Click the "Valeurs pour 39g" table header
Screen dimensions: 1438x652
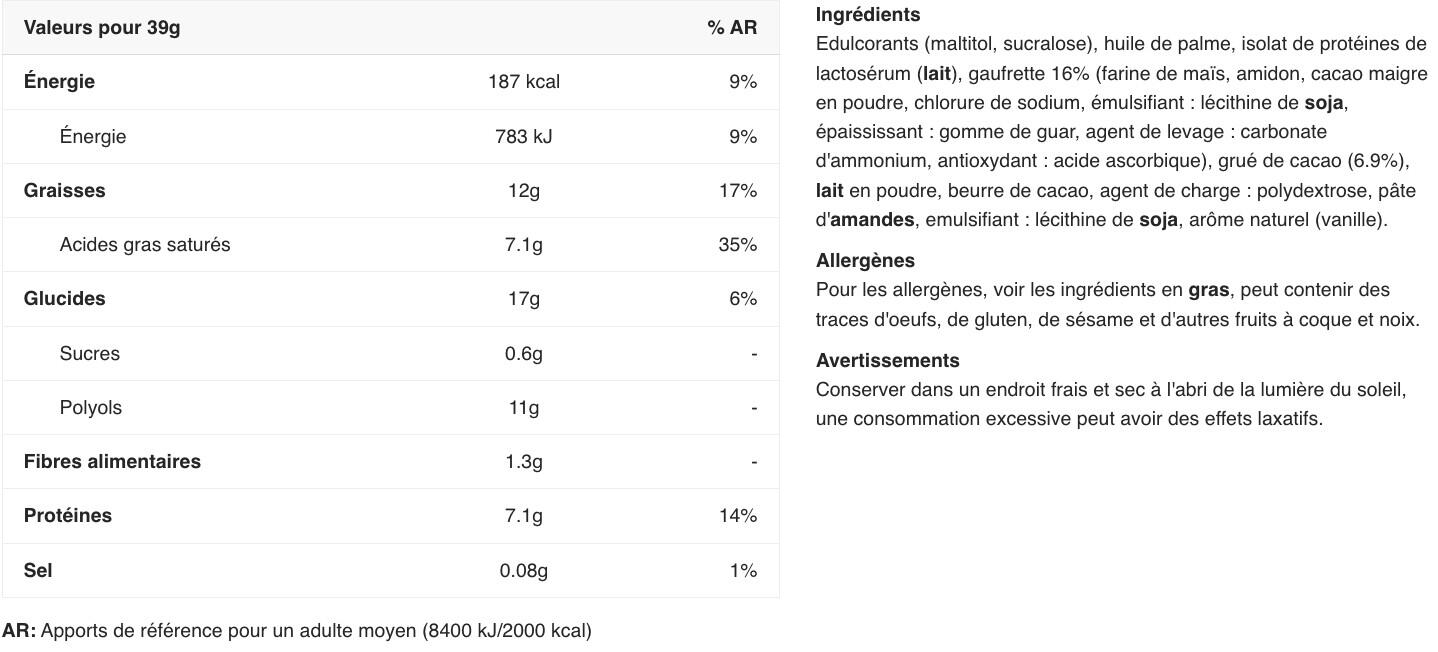coord(102,28)
